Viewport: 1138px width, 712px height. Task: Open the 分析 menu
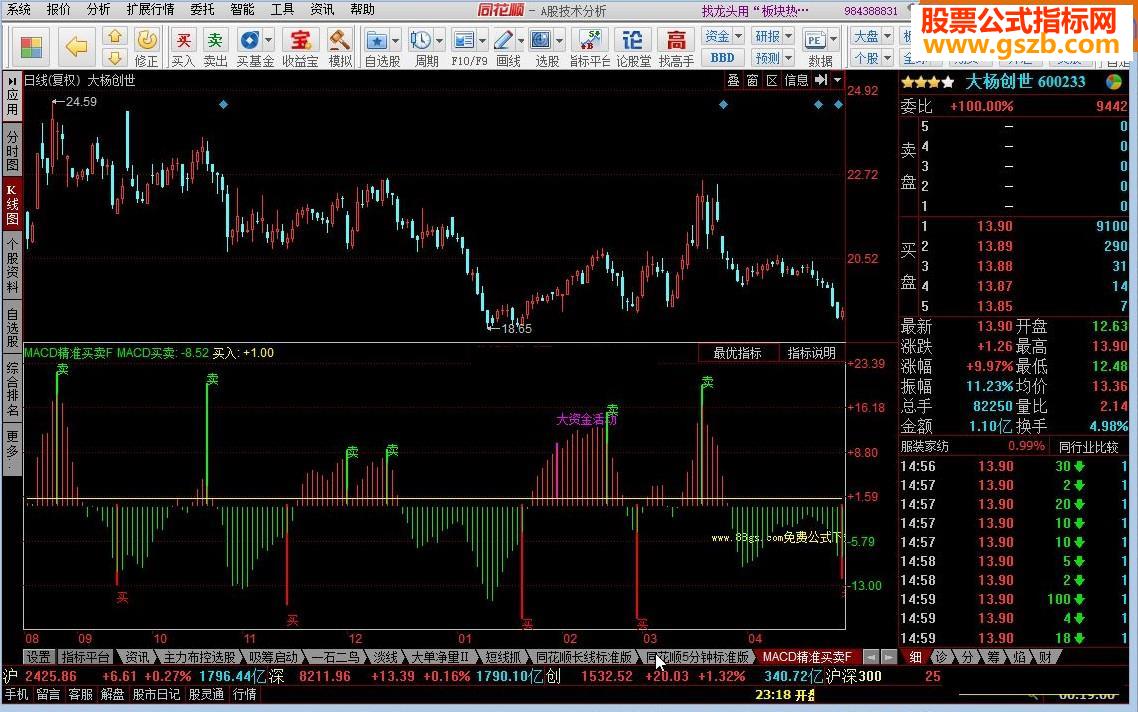pos(99,9)
